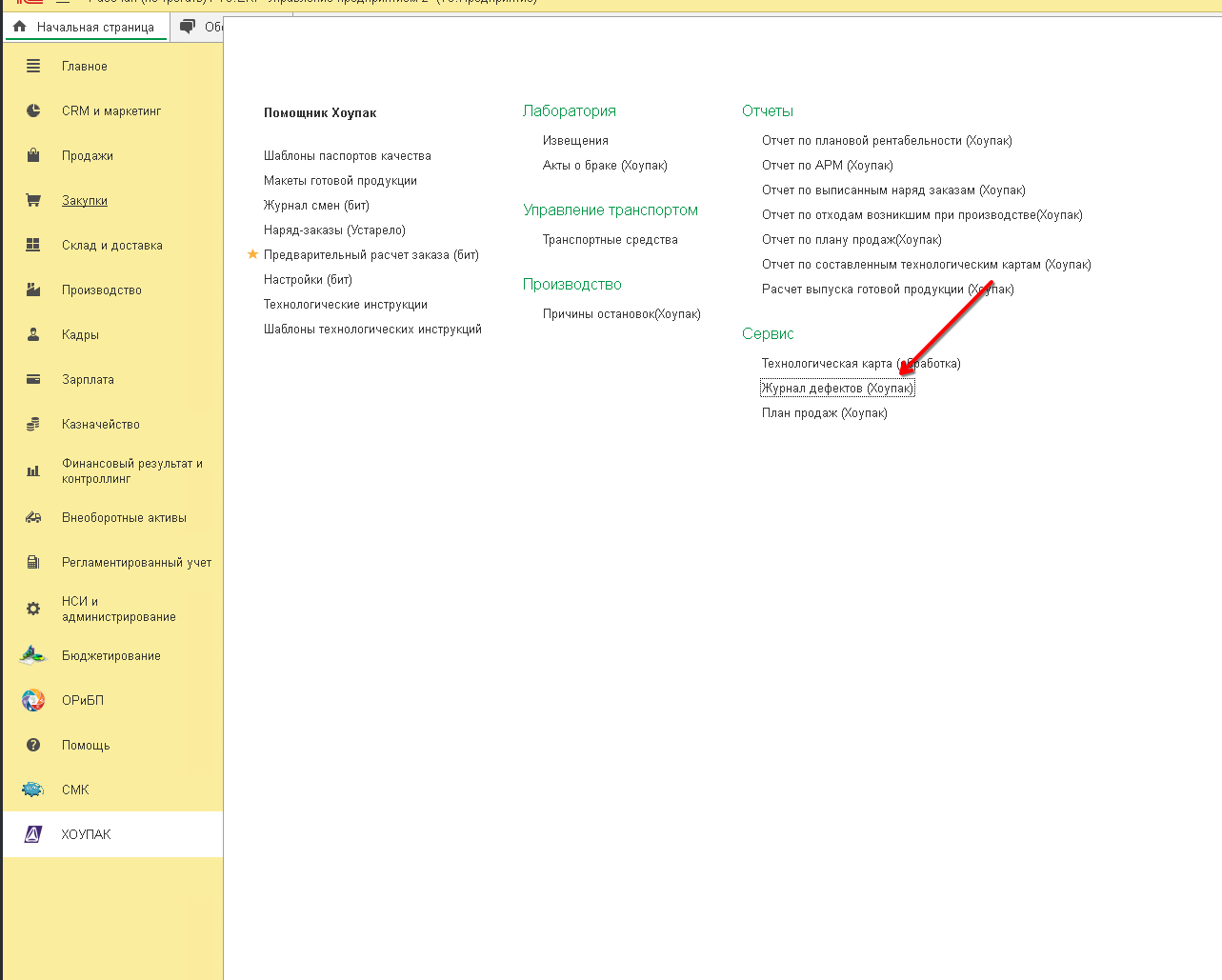Screen dimensions: 1222x980
Task: Click the factory icon for Производство
Action: 33,290
